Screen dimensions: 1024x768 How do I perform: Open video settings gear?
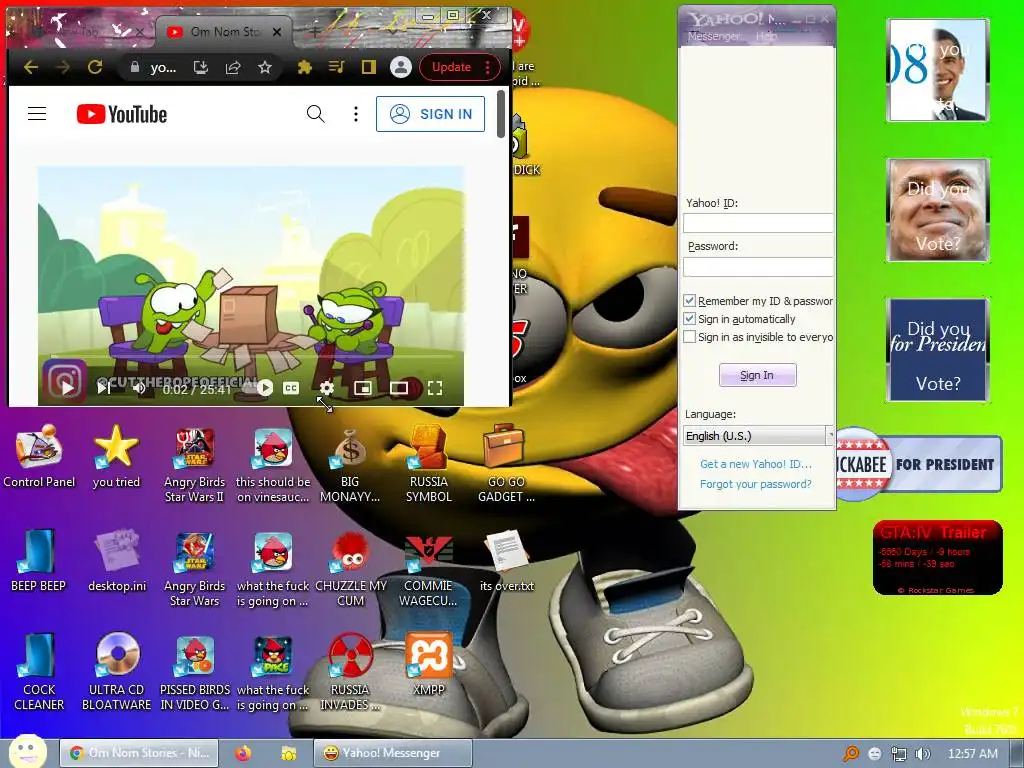point(327,388)
